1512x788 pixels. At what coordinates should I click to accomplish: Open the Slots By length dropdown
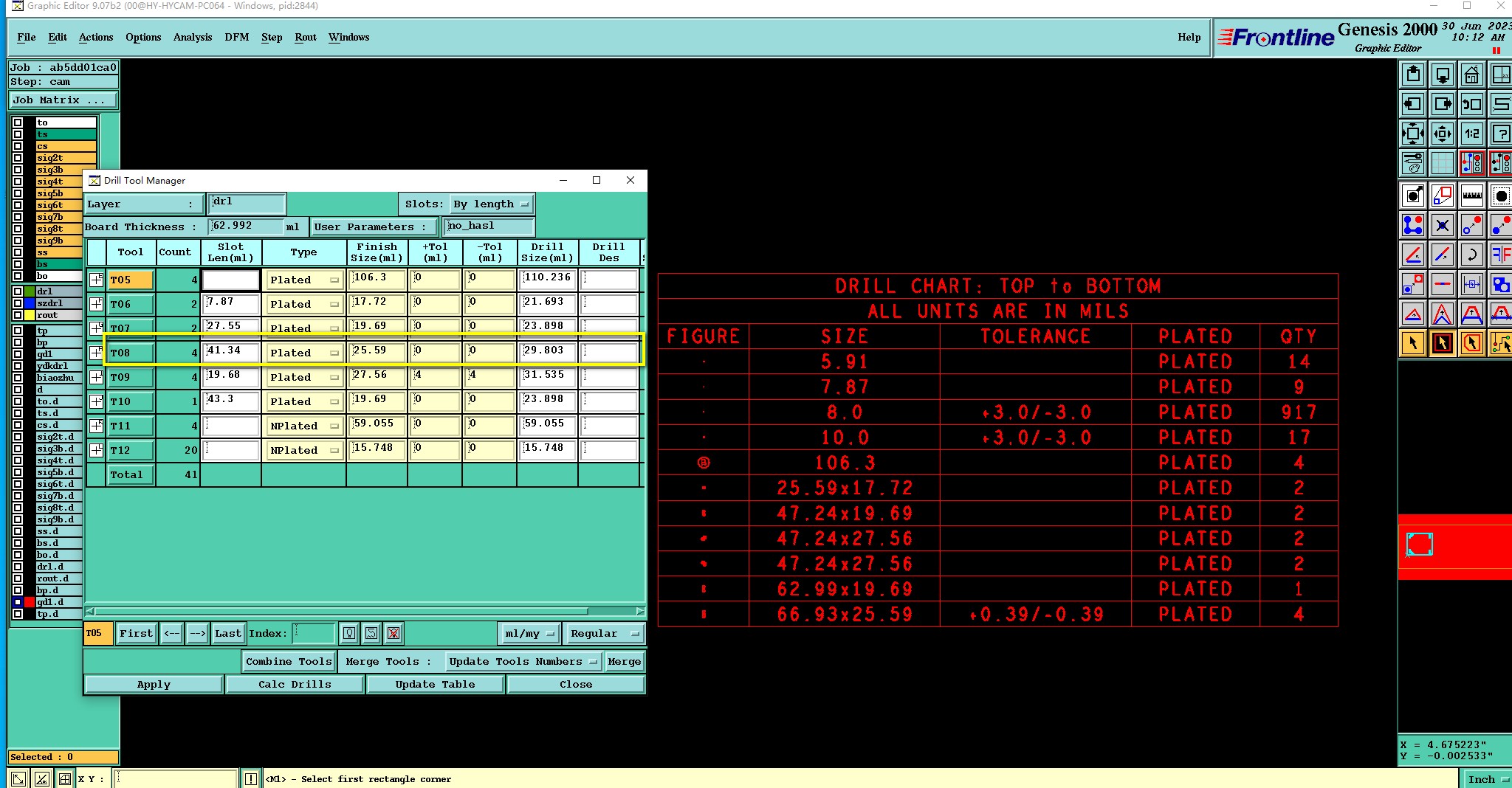[x=492, y=204]
